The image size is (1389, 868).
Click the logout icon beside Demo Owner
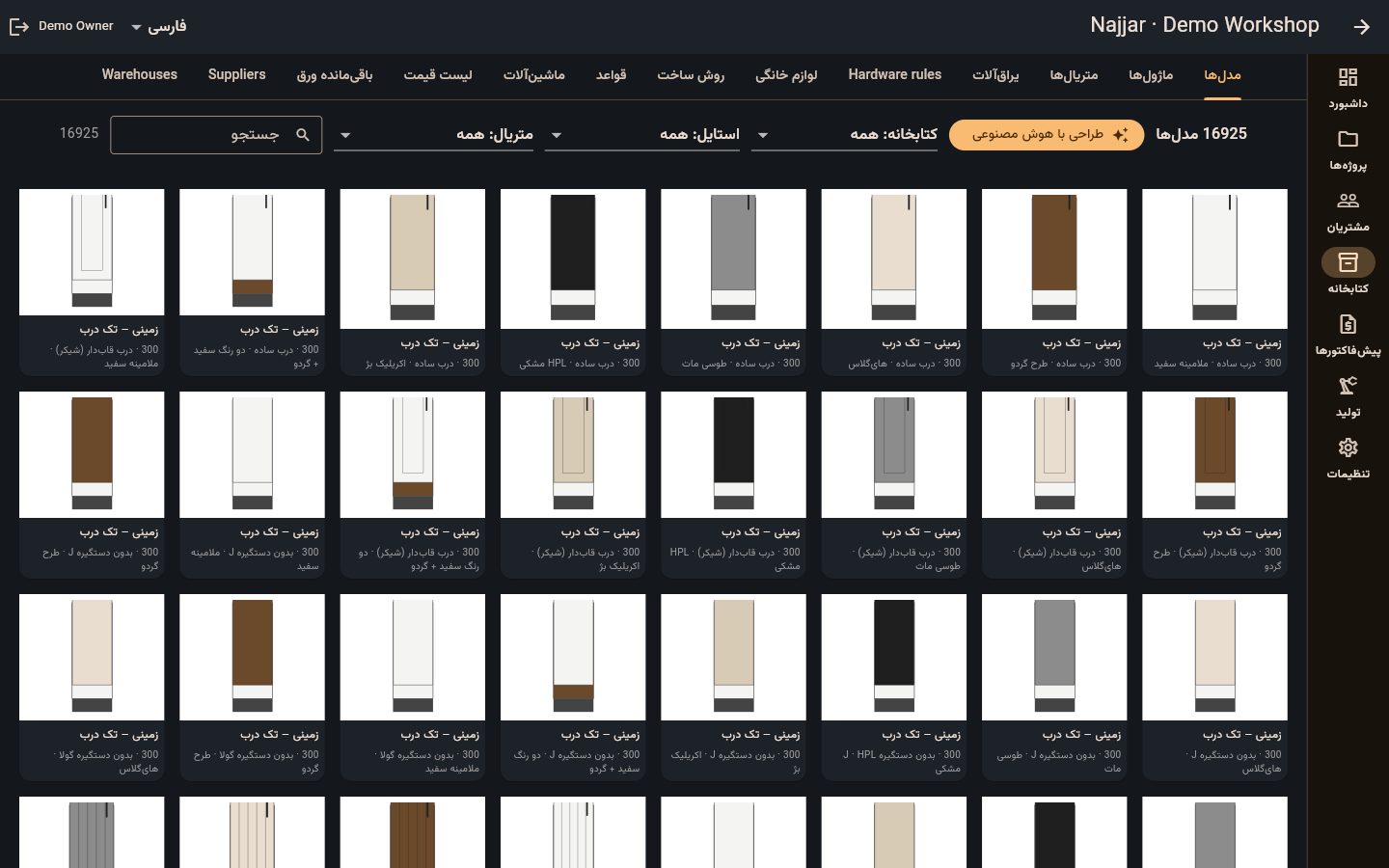pyautogui.click(x=19, y=27)
